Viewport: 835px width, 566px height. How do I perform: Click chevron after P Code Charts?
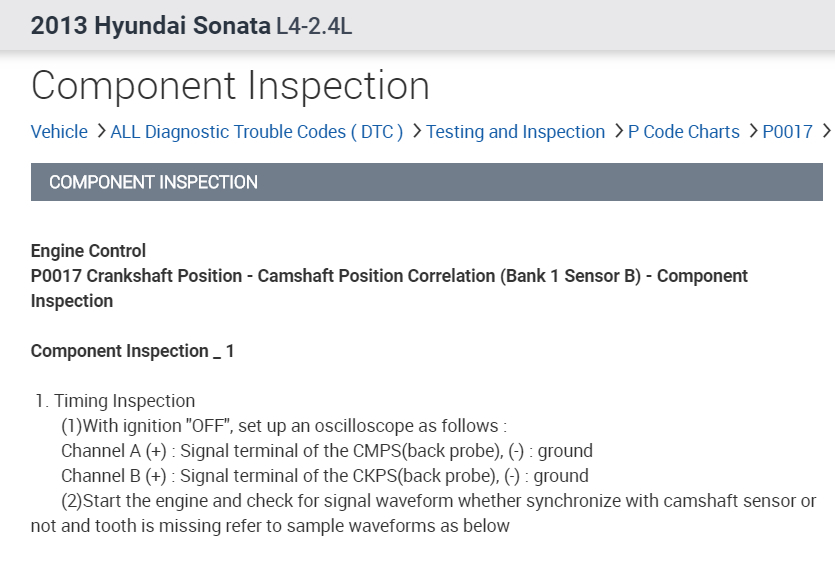click(752, 132)
